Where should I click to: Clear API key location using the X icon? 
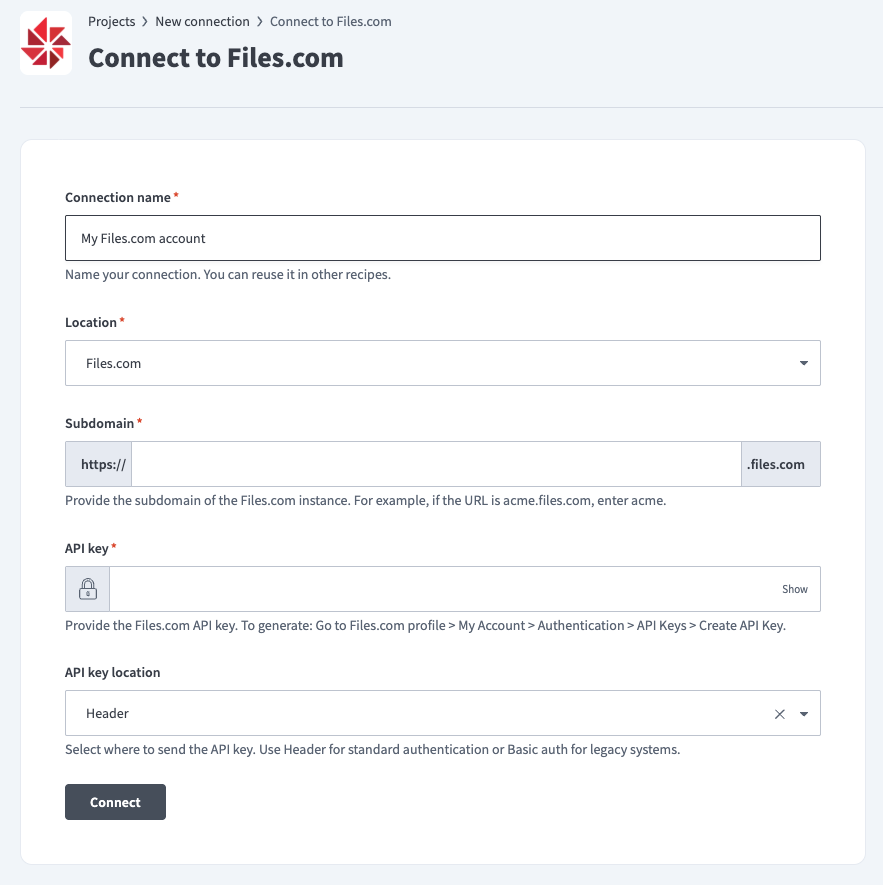779,713
